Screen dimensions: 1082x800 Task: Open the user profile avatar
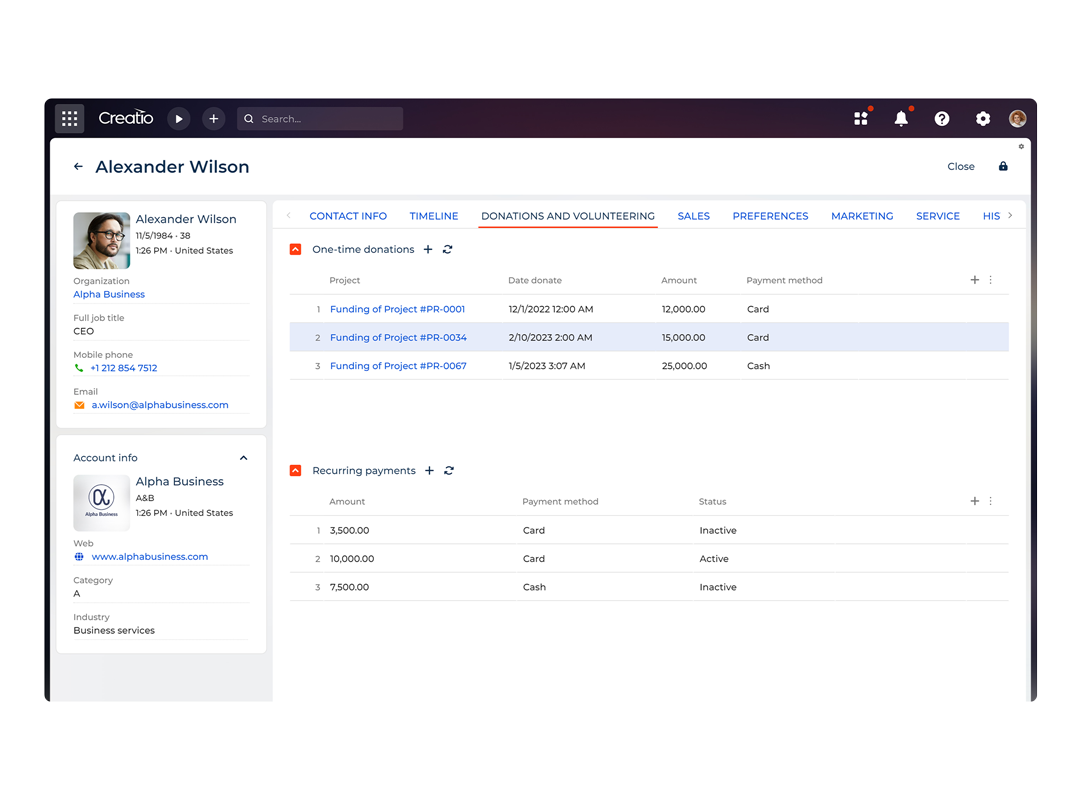pyautogui.click(x=1017, y=118)
